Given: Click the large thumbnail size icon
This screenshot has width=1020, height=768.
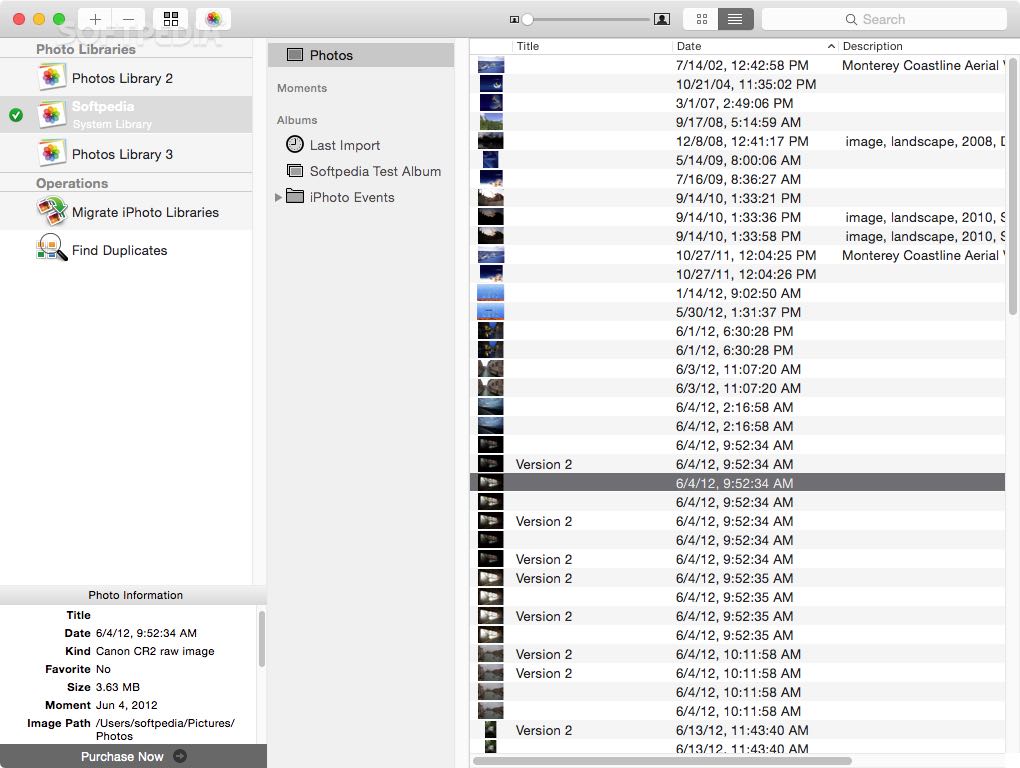Looking at the screenshot, I should pyautogui.click(x=662, y=19).
